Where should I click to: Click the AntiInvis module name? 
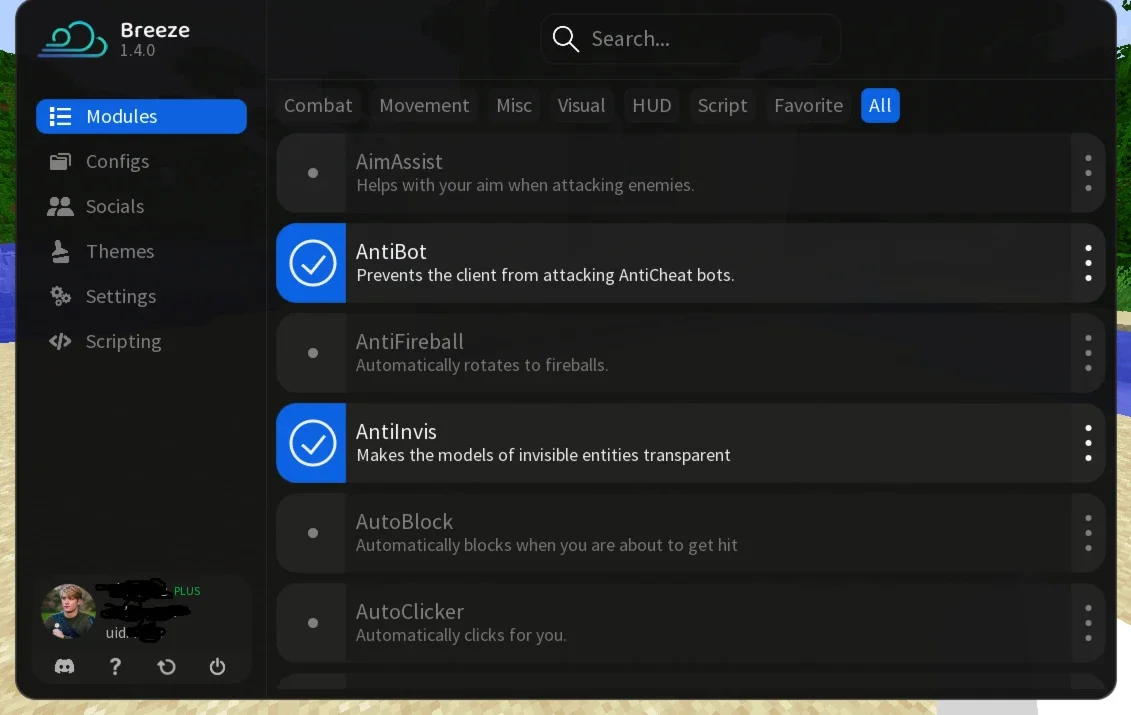coord(396,431)
